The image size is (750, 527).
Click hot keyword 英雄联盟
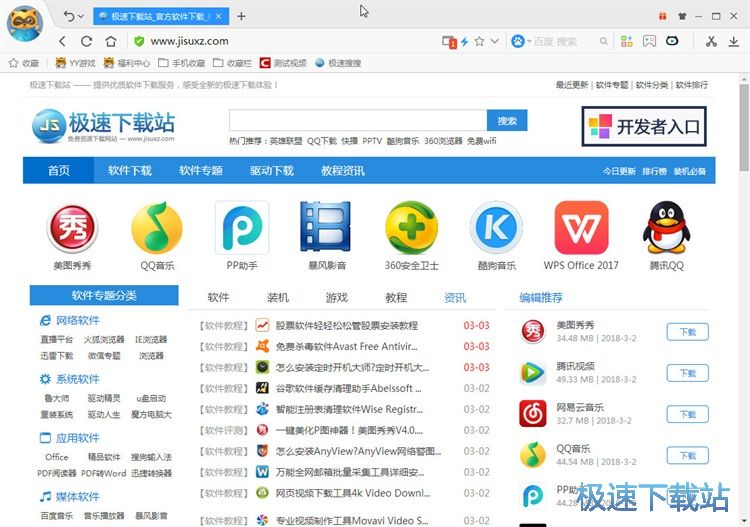pyautogui.click(x=286, y=141)
